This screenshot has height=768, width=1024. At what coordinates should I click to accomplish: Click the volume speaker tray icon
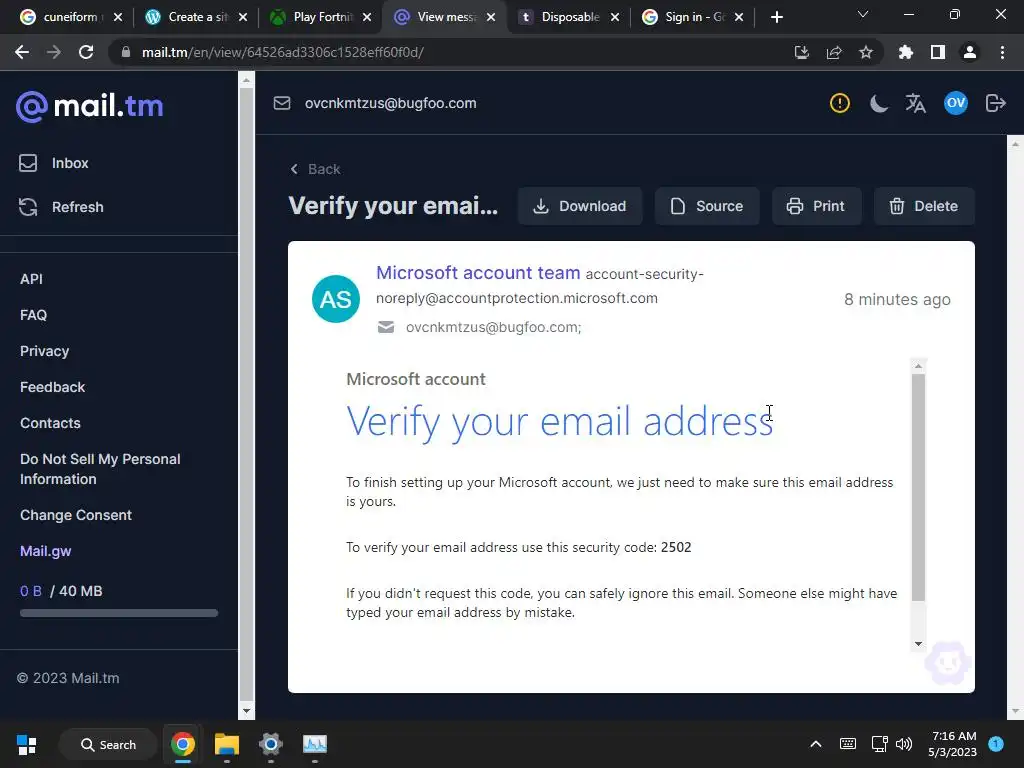[x=904, y=744]
